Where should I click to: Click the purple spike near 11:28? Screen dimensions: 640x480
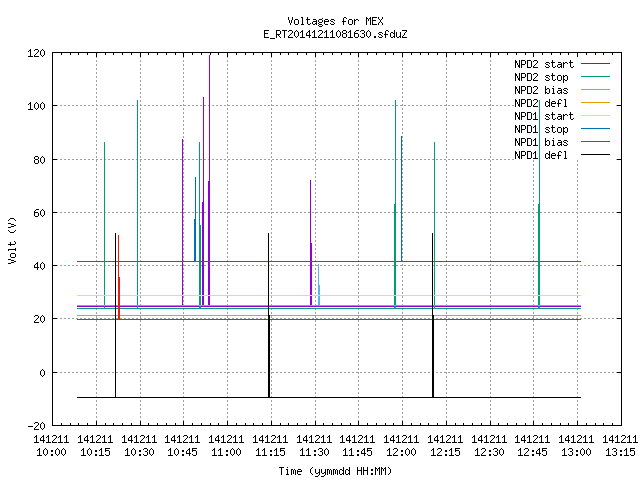coord(311,242)
